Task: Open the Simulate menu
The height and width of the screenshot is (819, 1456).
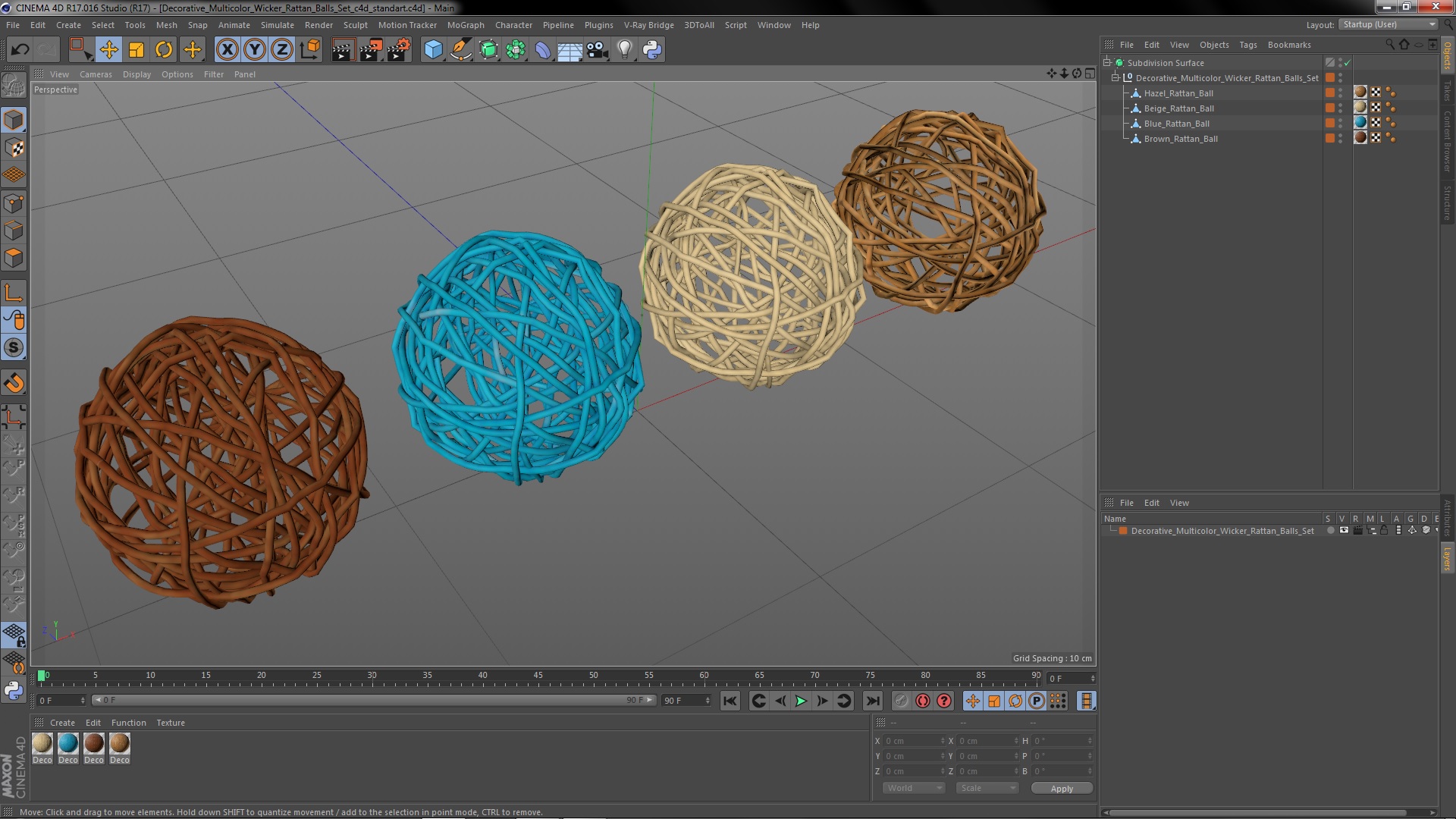Action: 278,25
